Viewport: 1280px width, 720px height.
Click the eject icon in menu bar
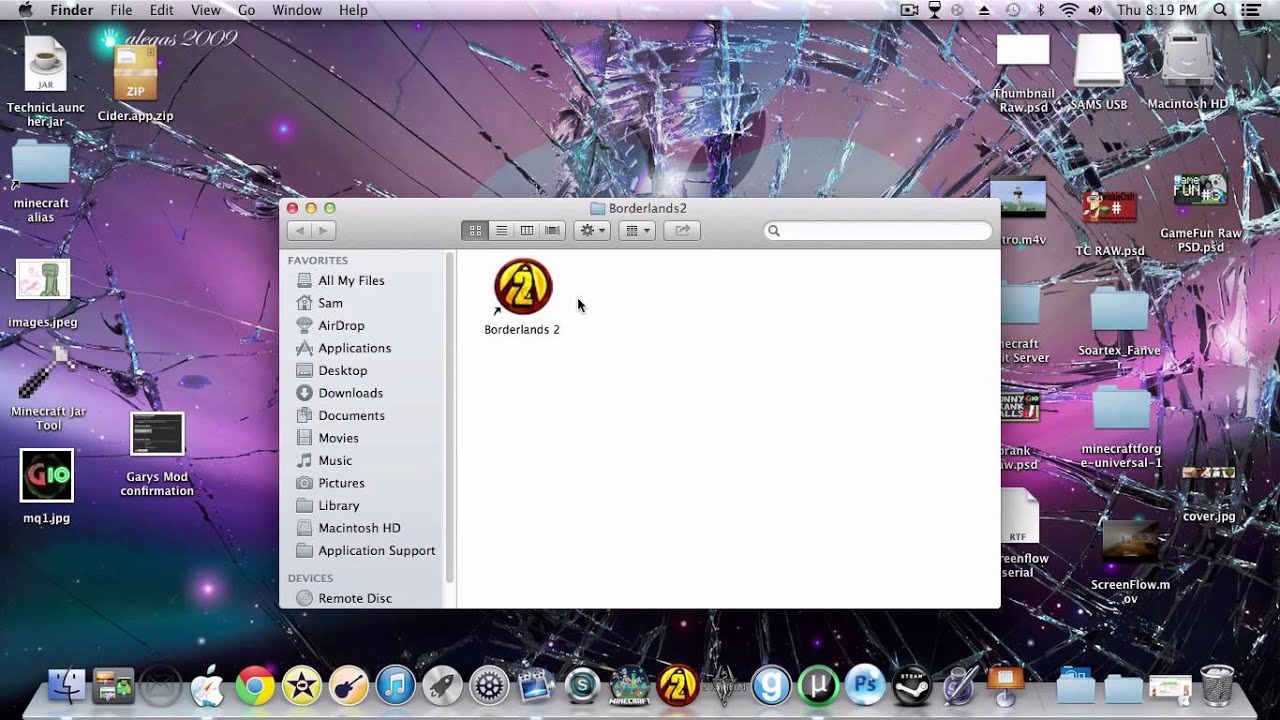click(984, 10)
